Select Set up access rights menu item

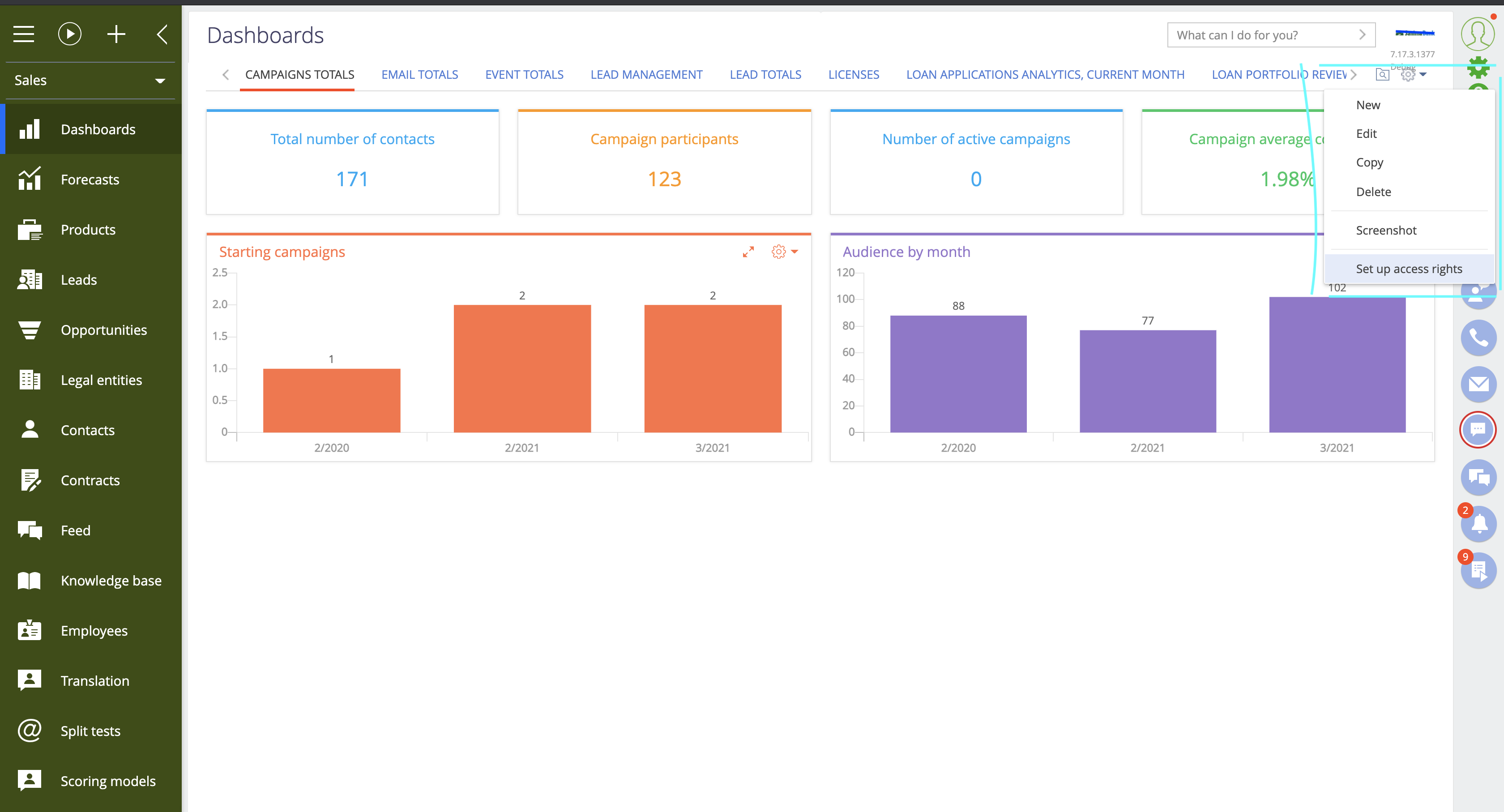coord(1408,269)
